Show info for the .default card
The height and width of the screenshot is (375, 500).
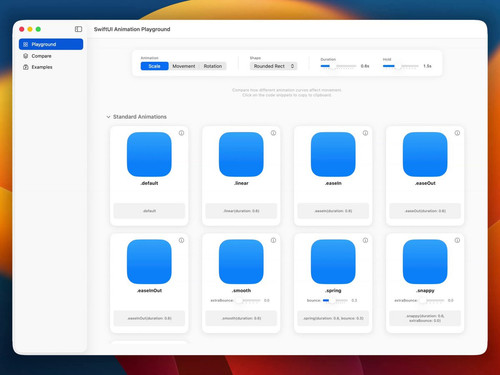click(x=181, y=133)
